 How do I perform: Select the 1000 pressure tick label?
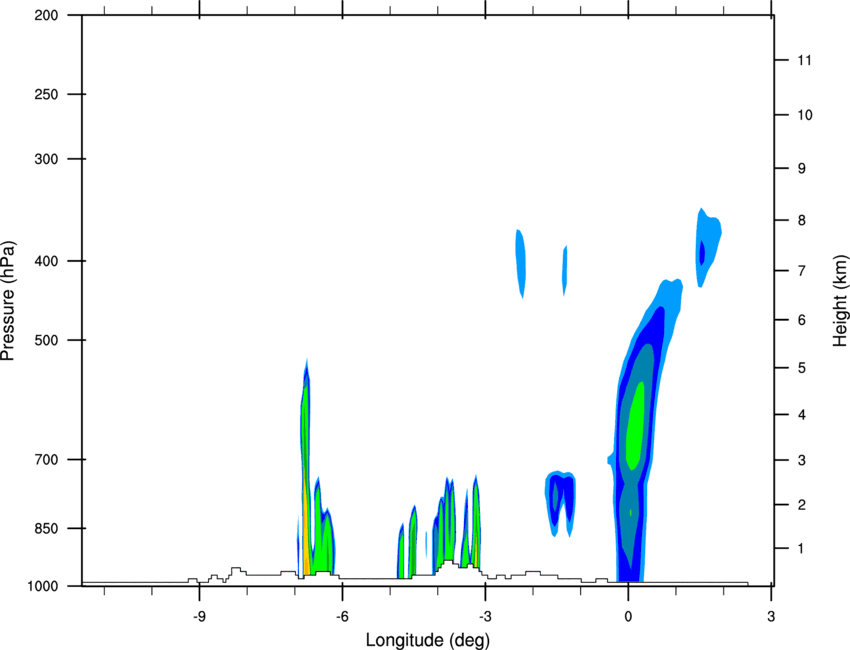click(42, 586)
